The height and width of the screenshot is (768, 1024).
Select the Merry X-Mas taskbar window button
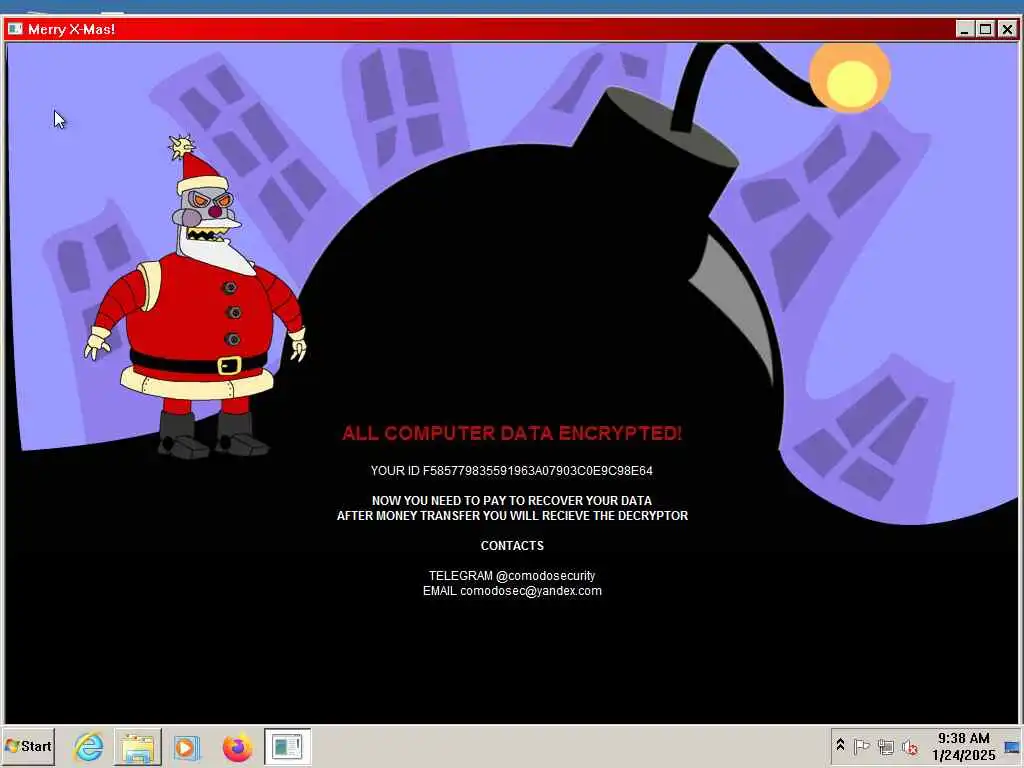[x=287, y=746]
